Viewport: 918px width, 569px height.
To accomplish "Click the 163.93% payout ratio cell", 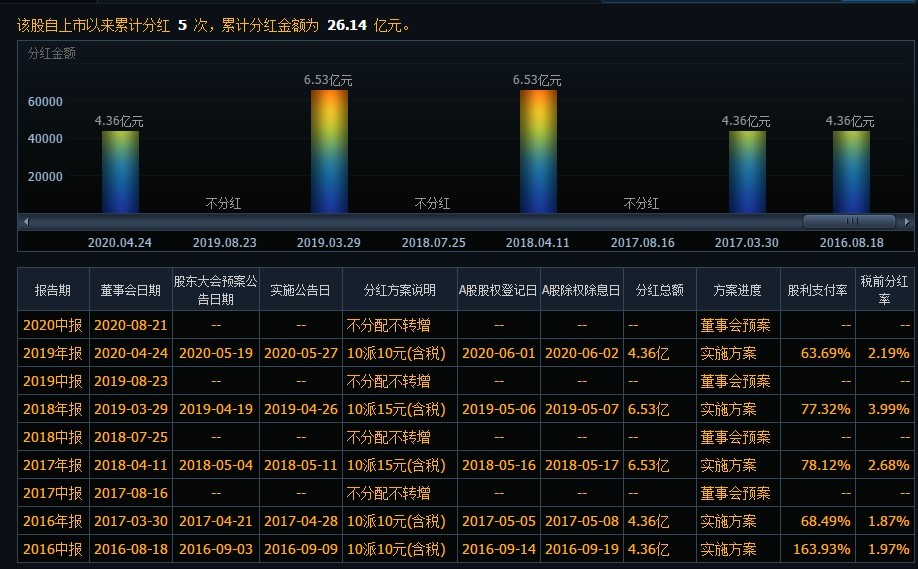I will (x=821, y=550).
